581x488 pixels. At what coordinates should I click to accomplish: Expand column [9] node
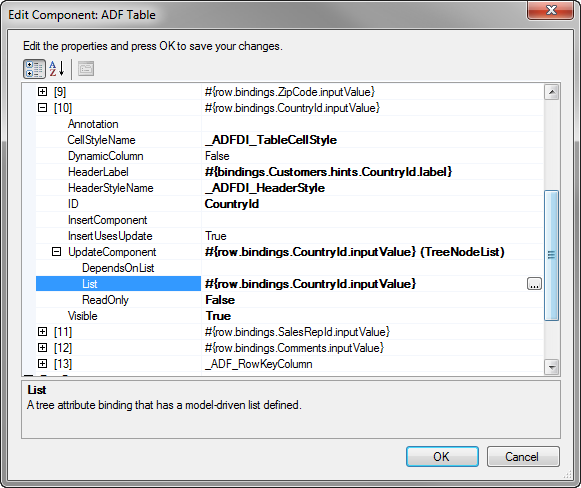43,92
